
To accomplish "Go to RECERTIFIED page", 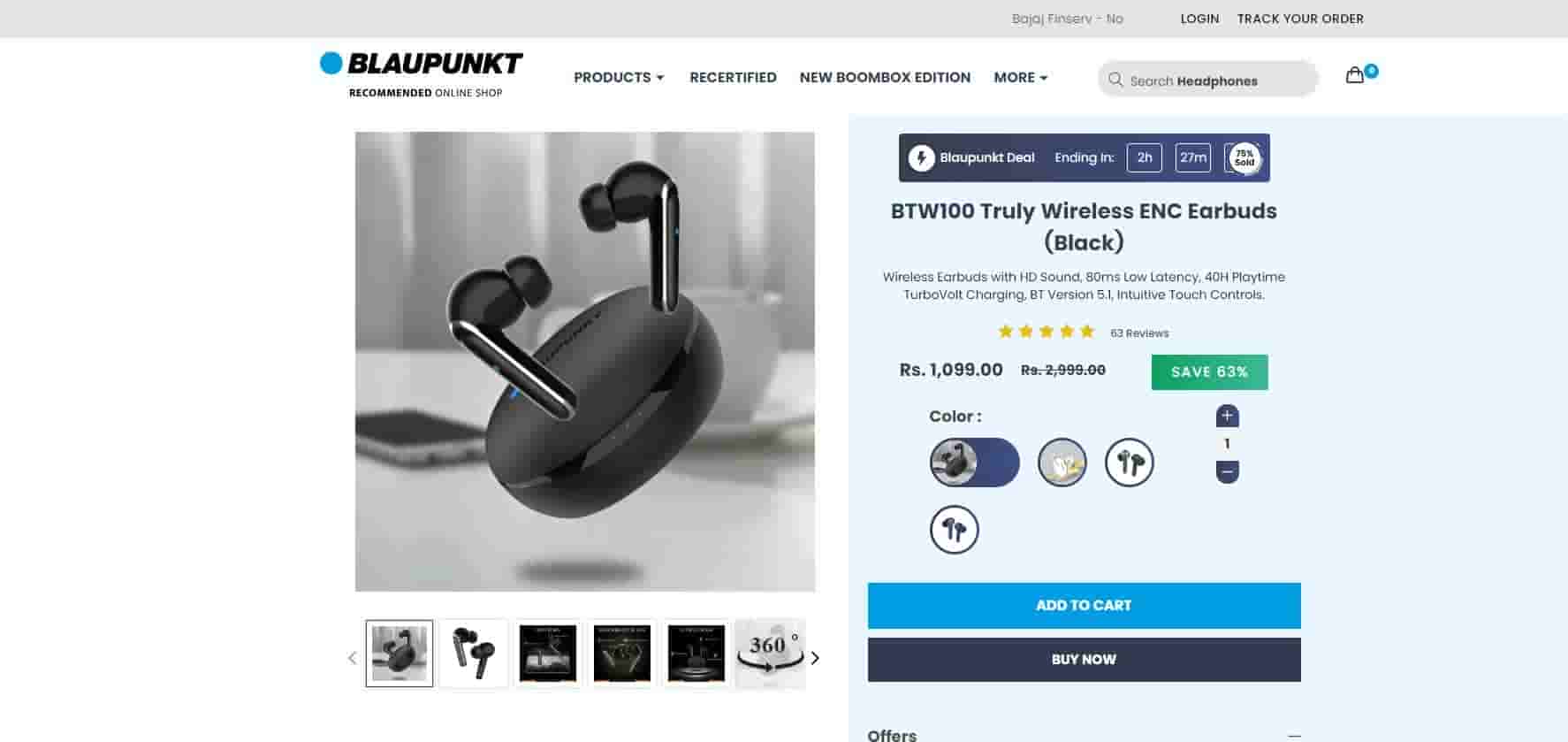I will point(733,77).
